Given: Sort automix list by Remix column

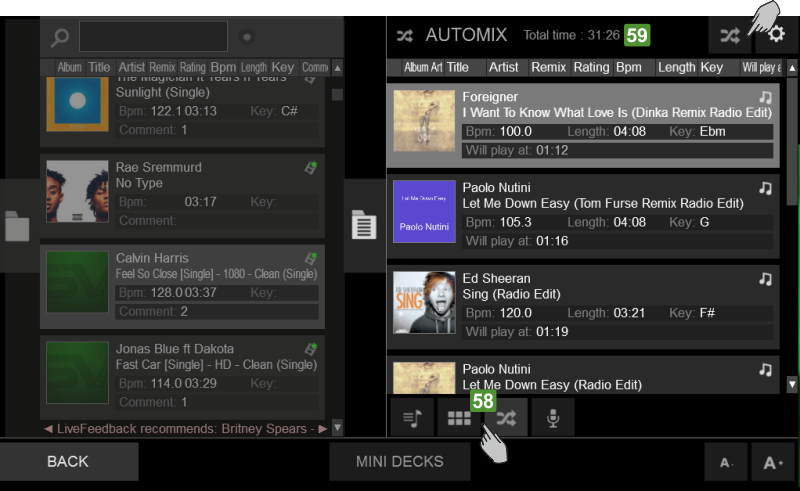Looking at the screenshot, I should click(x=548, y=67).
